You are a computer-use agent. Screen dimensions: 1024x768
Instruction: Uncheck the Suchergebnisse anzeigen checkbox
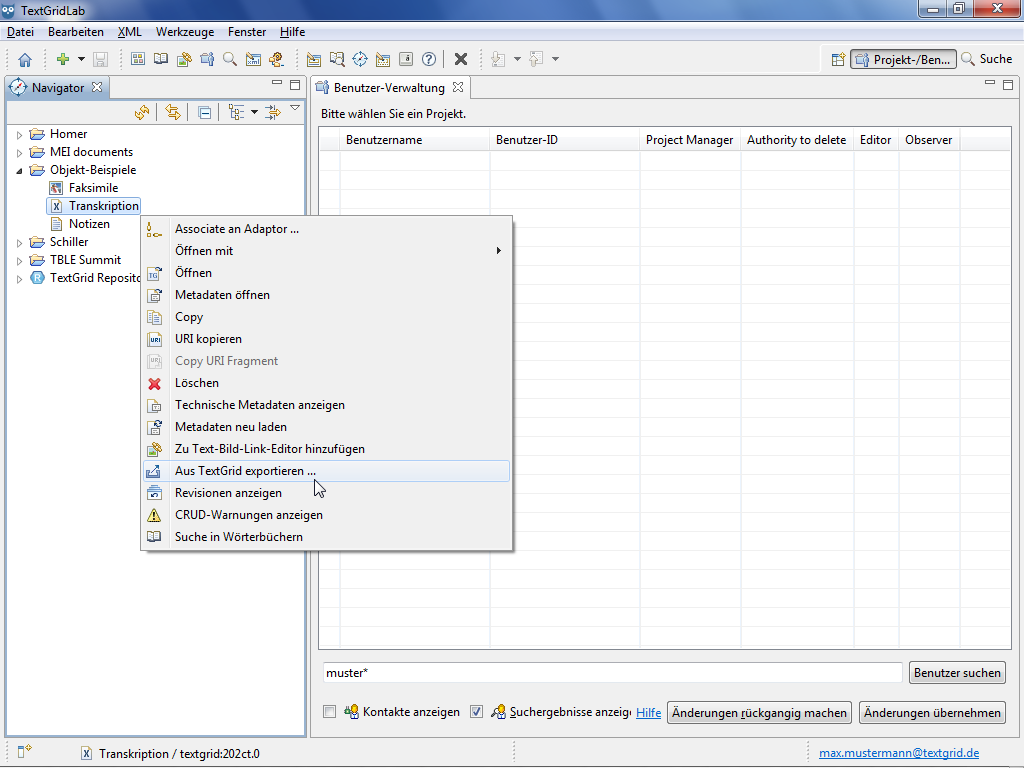(476, 712)
